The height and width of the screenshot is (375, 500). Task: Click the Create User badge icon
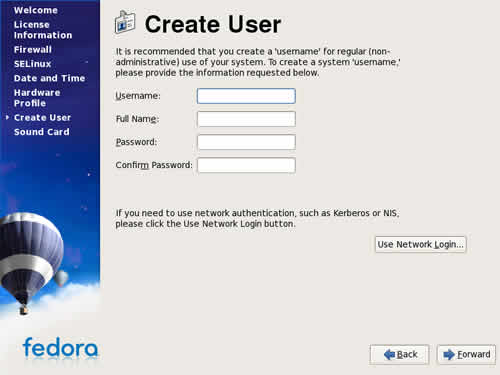(125, 22)
